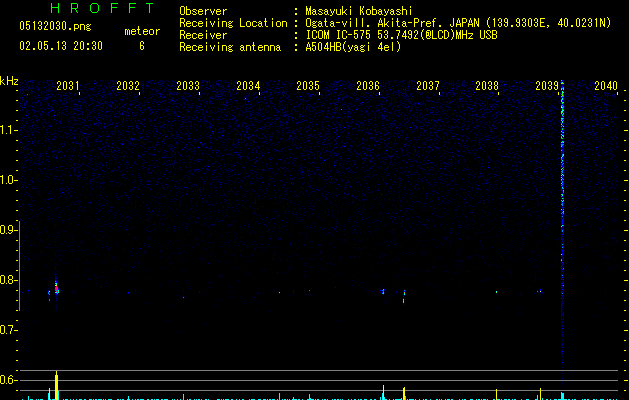The height and width of the screenshot is (400, 629).
Task: Click the 1.1 kHz frequency label
Action: pos(8,130)
